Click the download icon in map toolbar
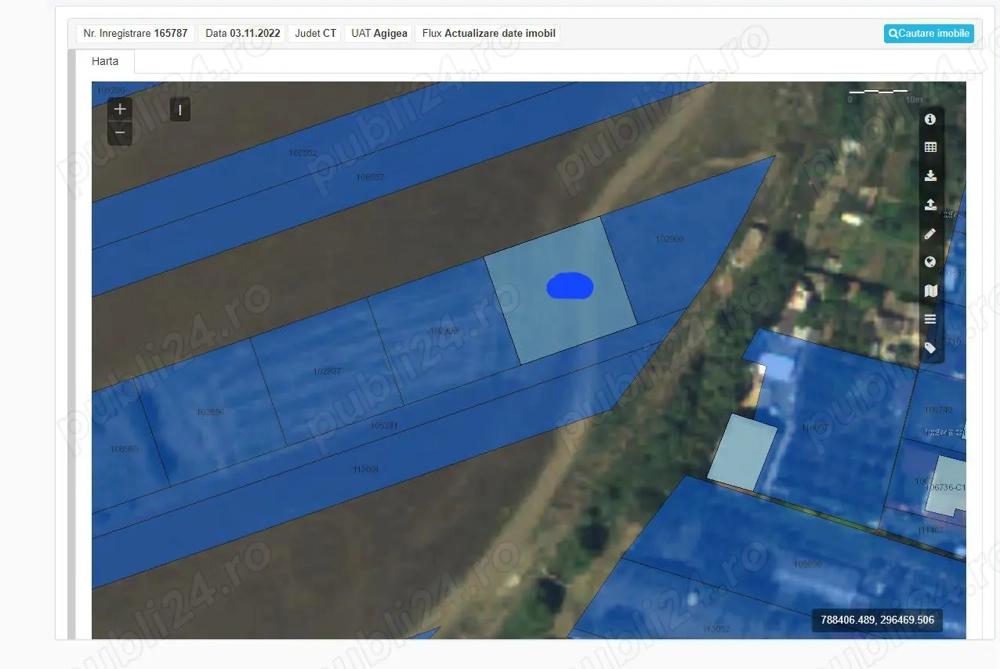The width and height of the screenshot is (1000, 669). tap(930, 176)
